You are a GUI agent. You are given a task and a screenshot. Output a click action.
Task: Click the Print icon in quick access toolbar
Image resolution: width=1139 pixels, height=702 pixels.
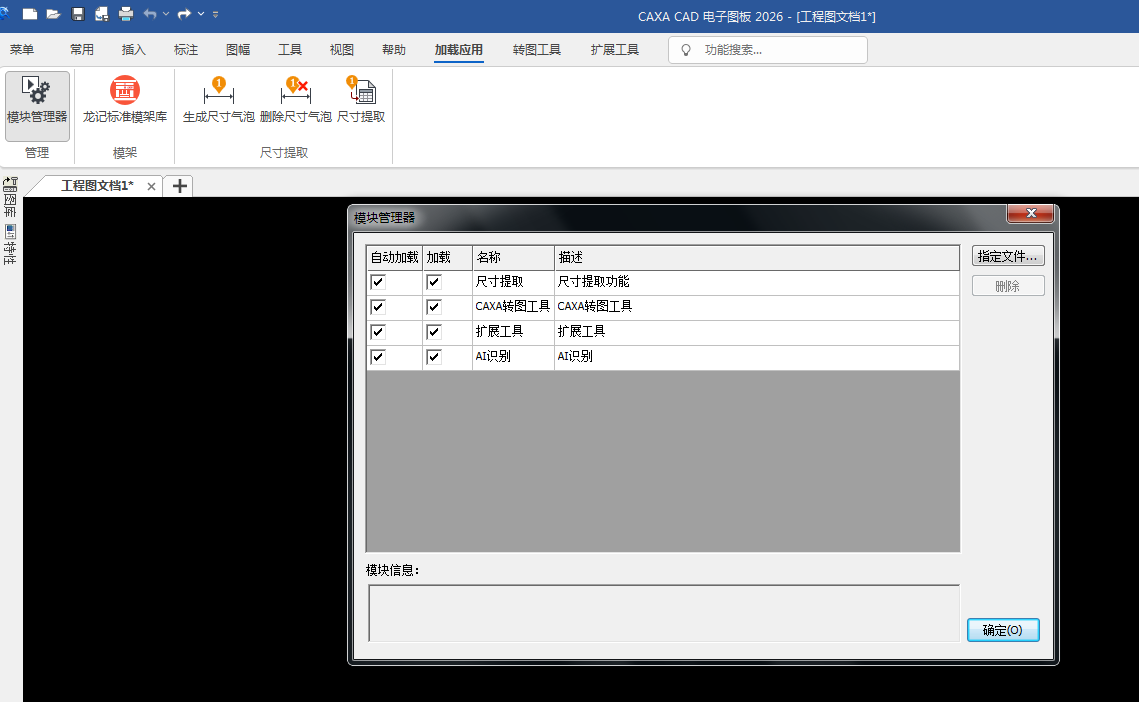(125, 14)
